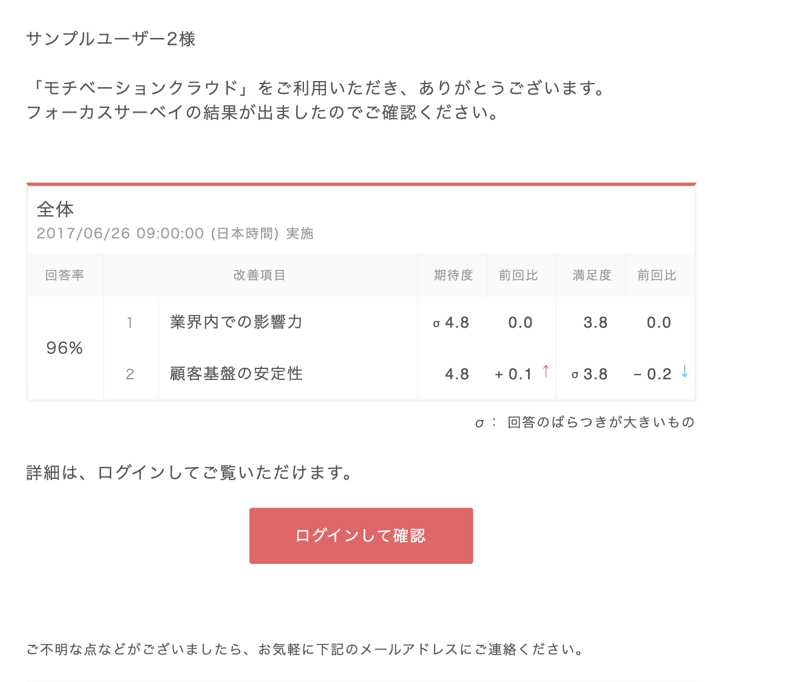Click the 96% 回答率 value
Viewport: 804px width, 682px height.
(x=63, y=346)
